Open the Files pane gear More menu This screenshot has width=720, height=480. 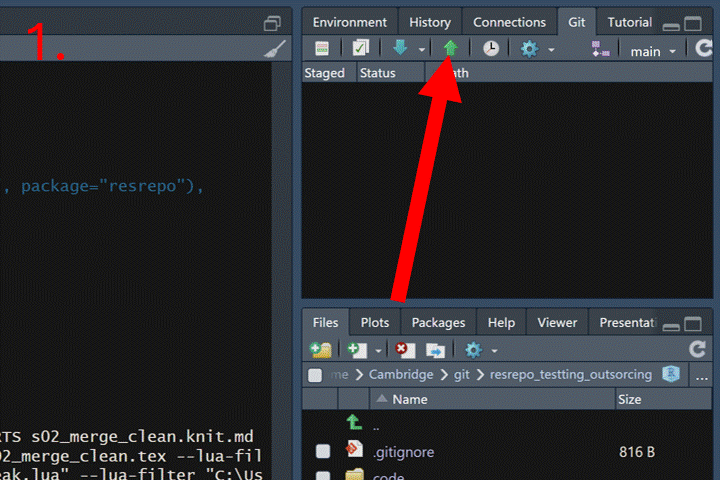473,350
